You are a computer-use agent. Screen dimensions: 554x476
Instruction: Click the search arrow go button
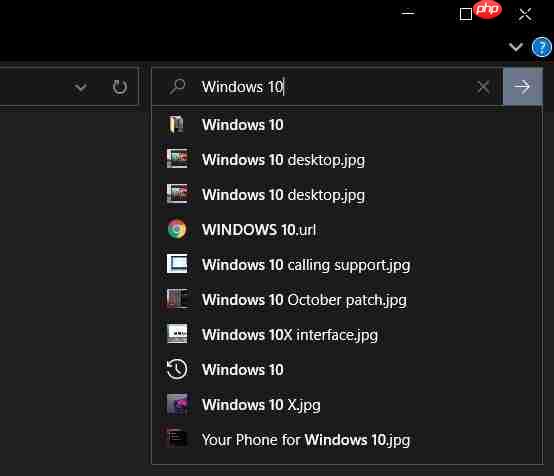[523, 87]
